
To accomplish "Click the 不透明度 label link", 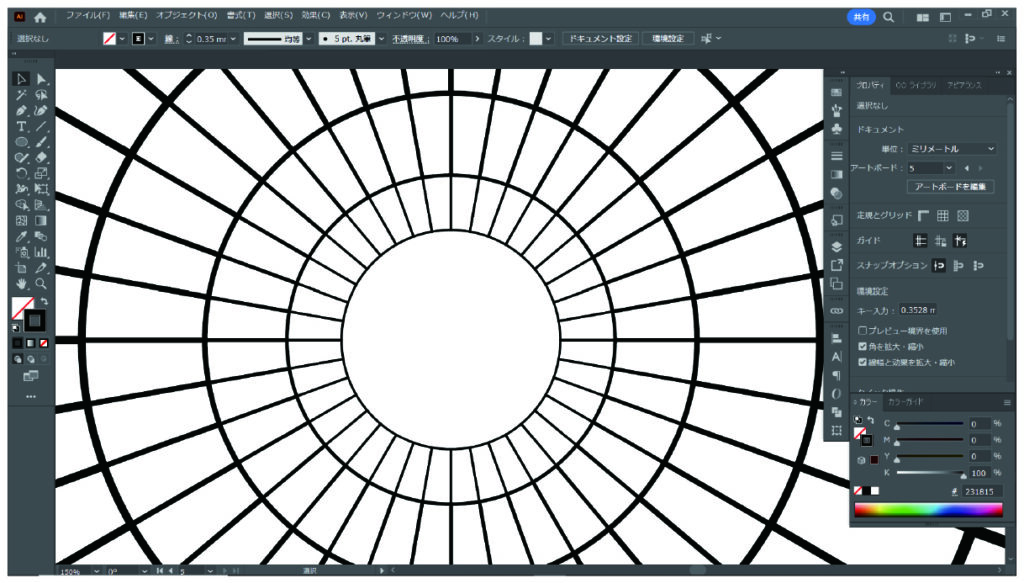I will pos(409,39).
